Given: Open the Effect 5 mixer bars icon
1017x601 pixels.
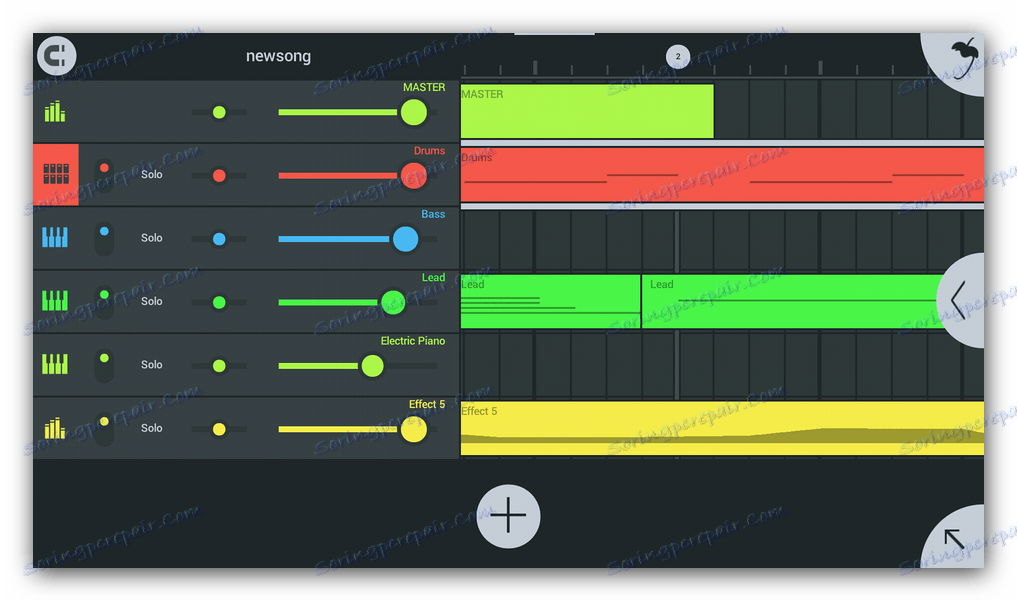Looking at the screenshot, I should click(x=55, y=428).
